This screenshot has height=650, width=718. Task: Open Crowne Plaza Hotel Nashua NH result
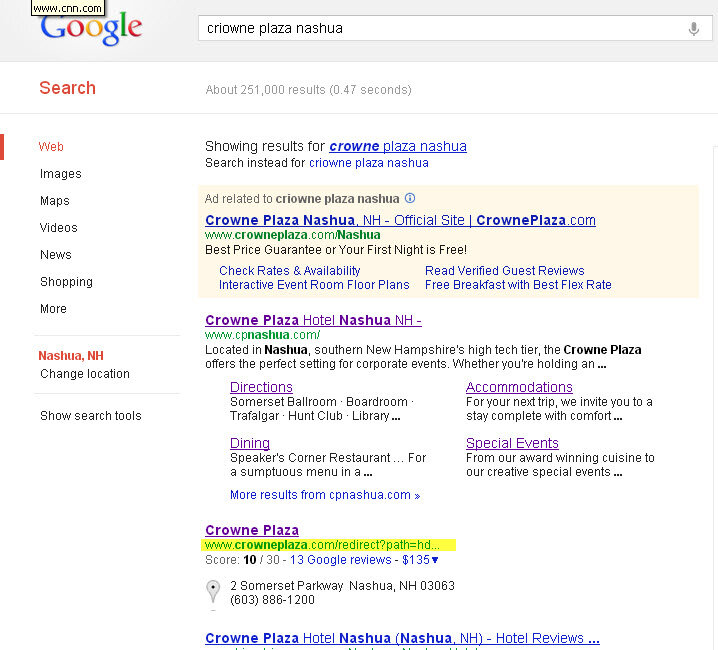coord(313,320)
